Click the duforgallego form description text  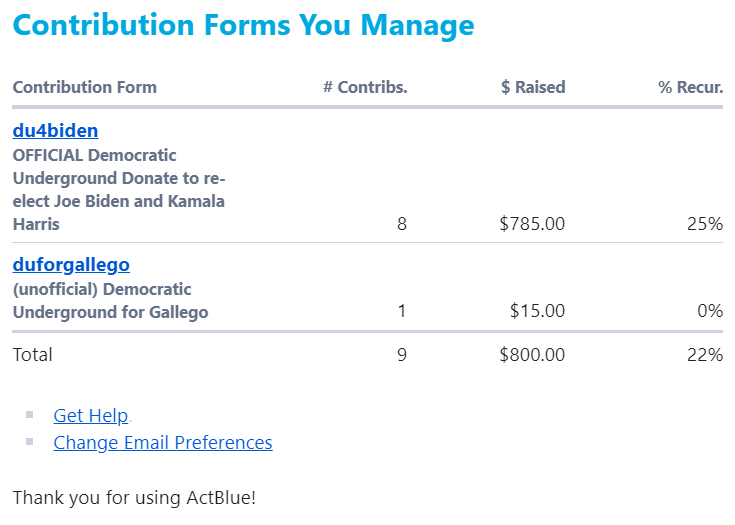pos(110,301)
